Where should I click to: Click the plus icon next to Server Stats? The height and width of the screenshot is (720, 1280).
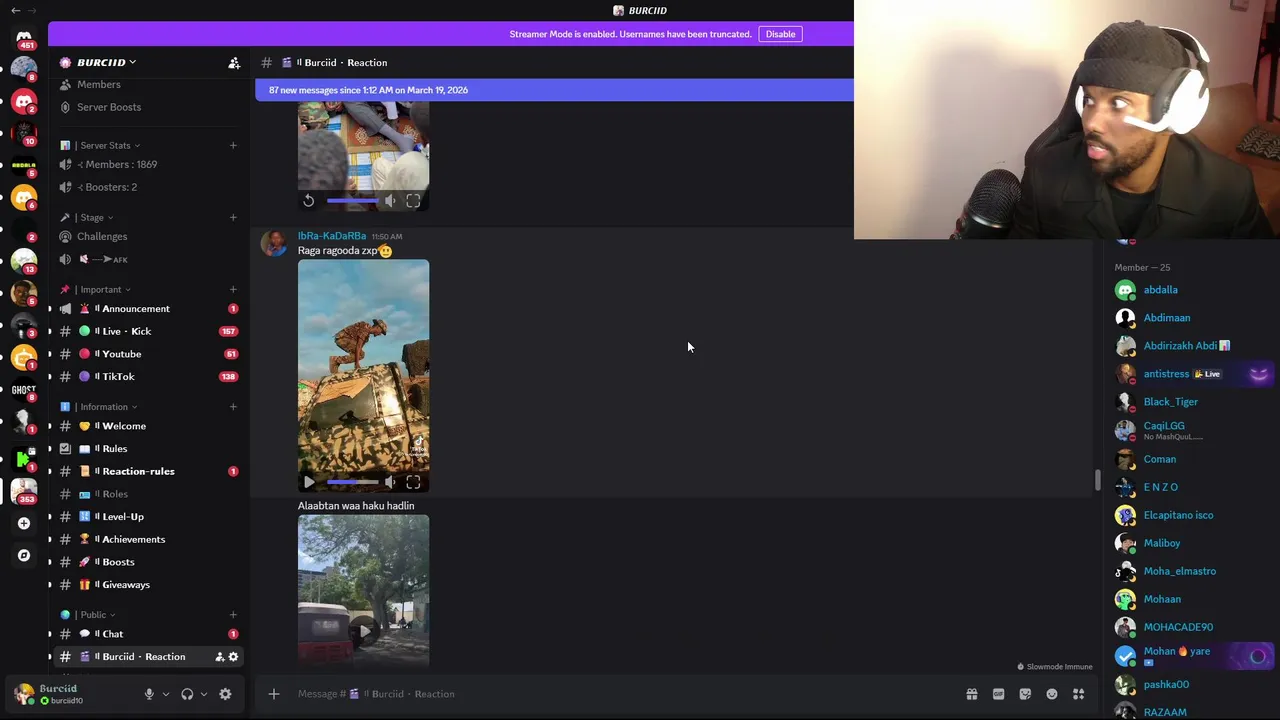click(233, 145)
